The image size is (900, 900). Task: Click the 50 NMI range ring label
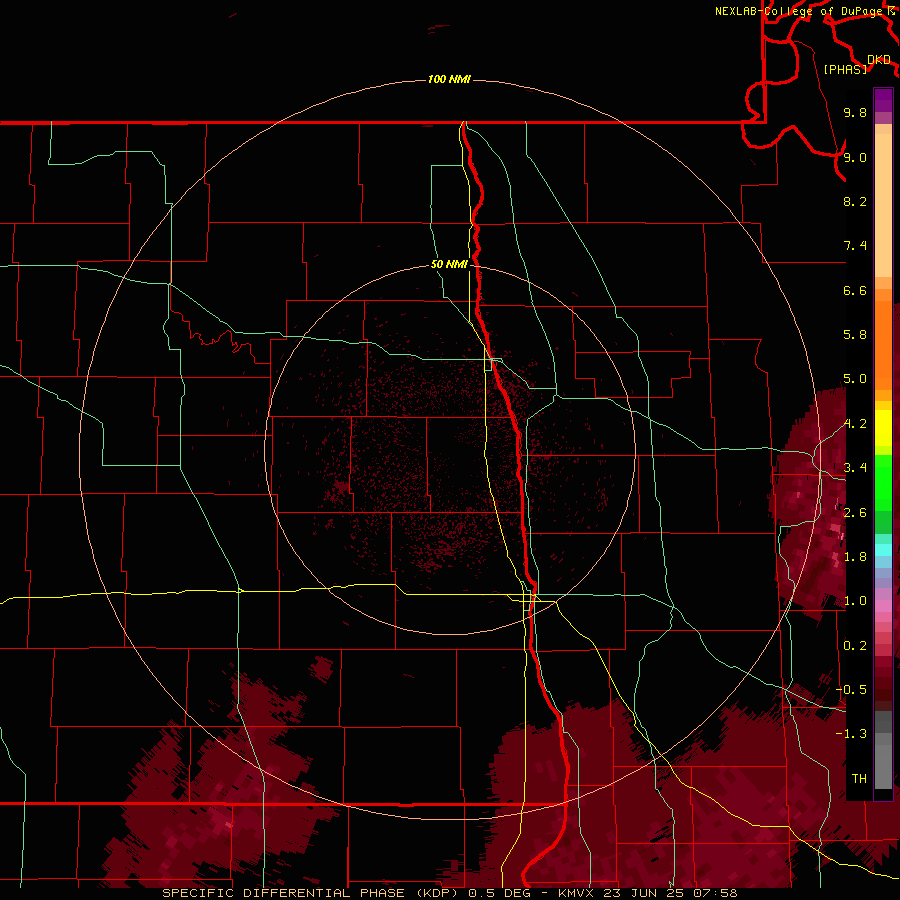click(x=449, y=264)
